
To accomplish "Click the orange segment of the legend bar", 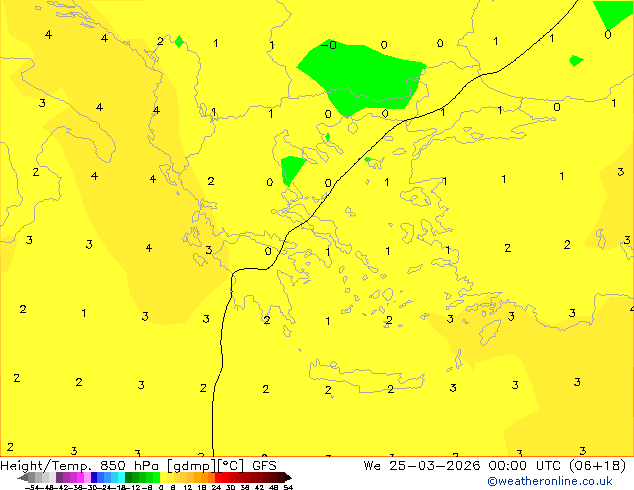I will click(200, 477).
